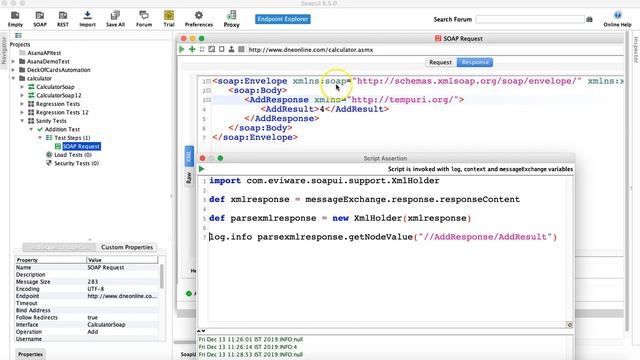Click the SOAP project toolbar icon

(x=40, y=19)
